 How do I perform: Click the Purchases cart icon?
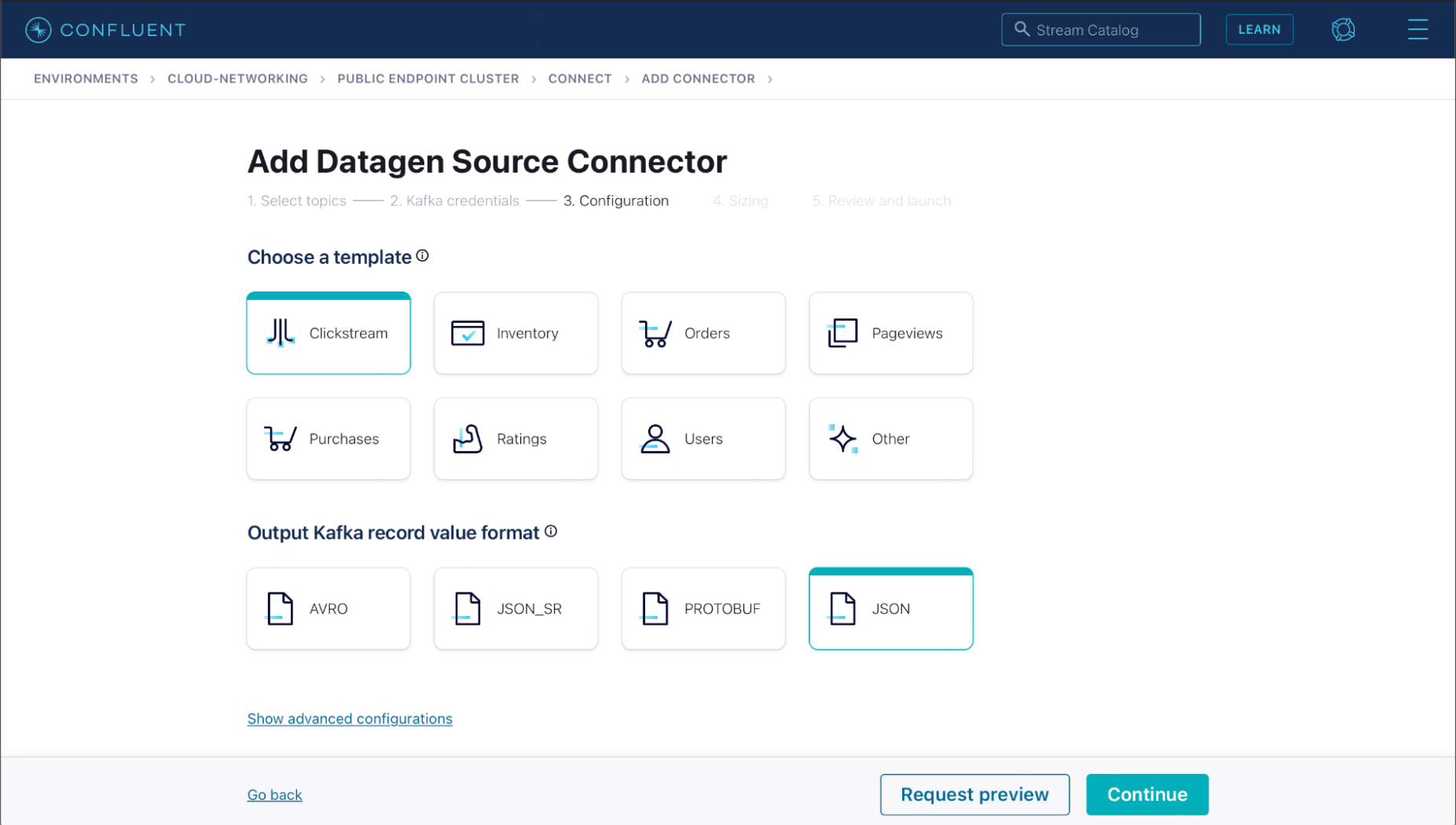(280, 438)
